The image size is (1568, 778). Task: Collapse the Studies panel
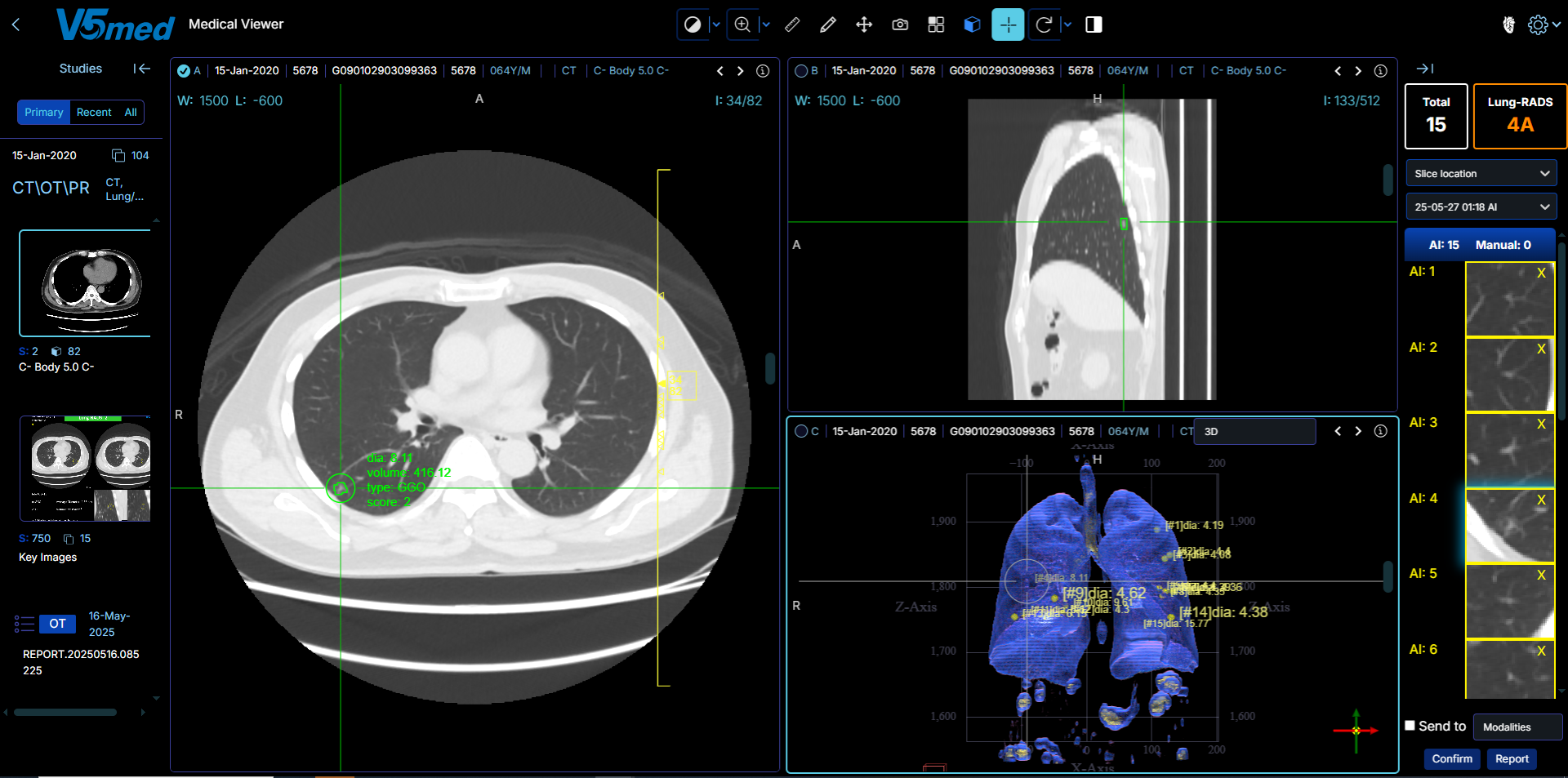(x=142, y=69)
